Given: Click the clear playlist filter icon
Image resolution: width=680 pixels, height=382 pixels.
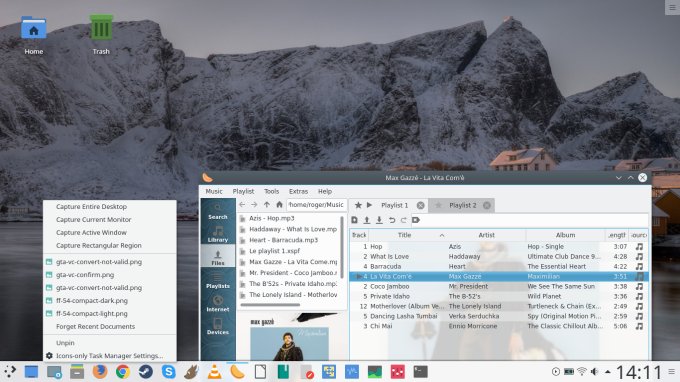Looking at the screenshot, I should (416, 220).
